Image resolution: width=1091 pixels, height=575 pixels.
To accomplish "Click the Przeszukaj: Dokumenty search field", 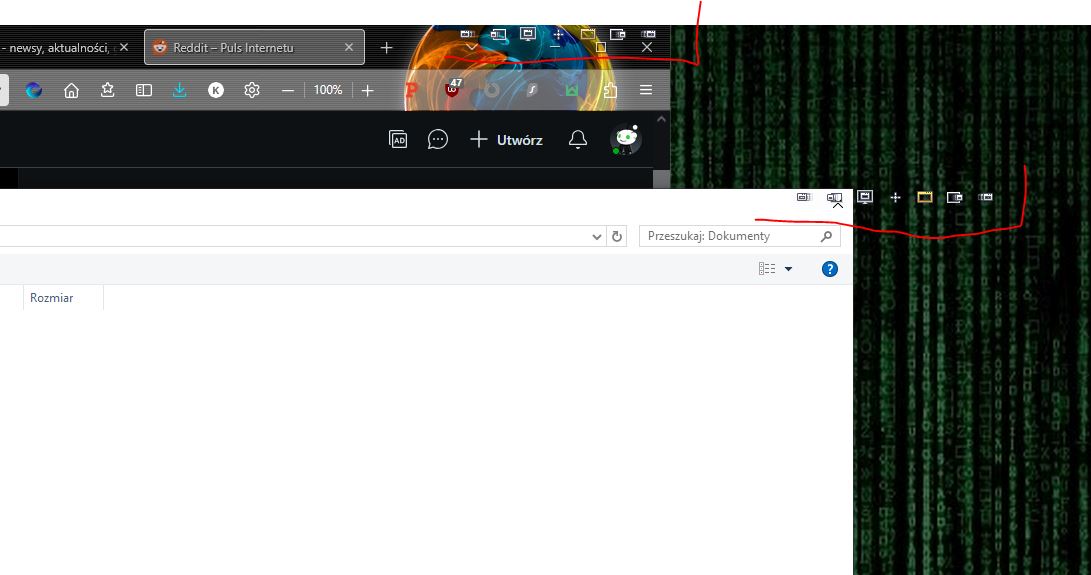I will (730, 236).
